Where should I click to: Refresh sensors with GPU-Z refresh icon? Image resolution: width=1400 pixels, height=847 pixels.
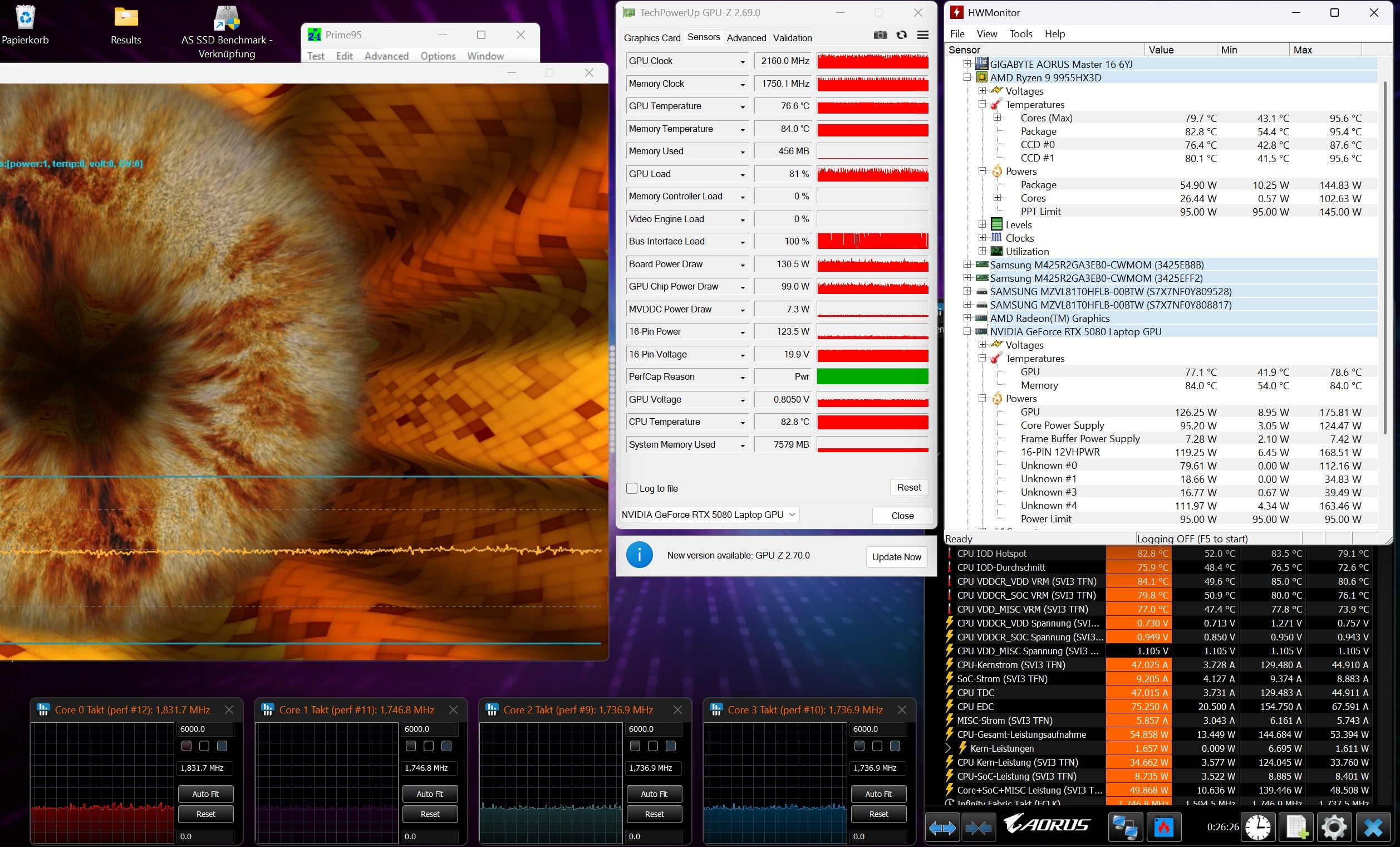902,35
